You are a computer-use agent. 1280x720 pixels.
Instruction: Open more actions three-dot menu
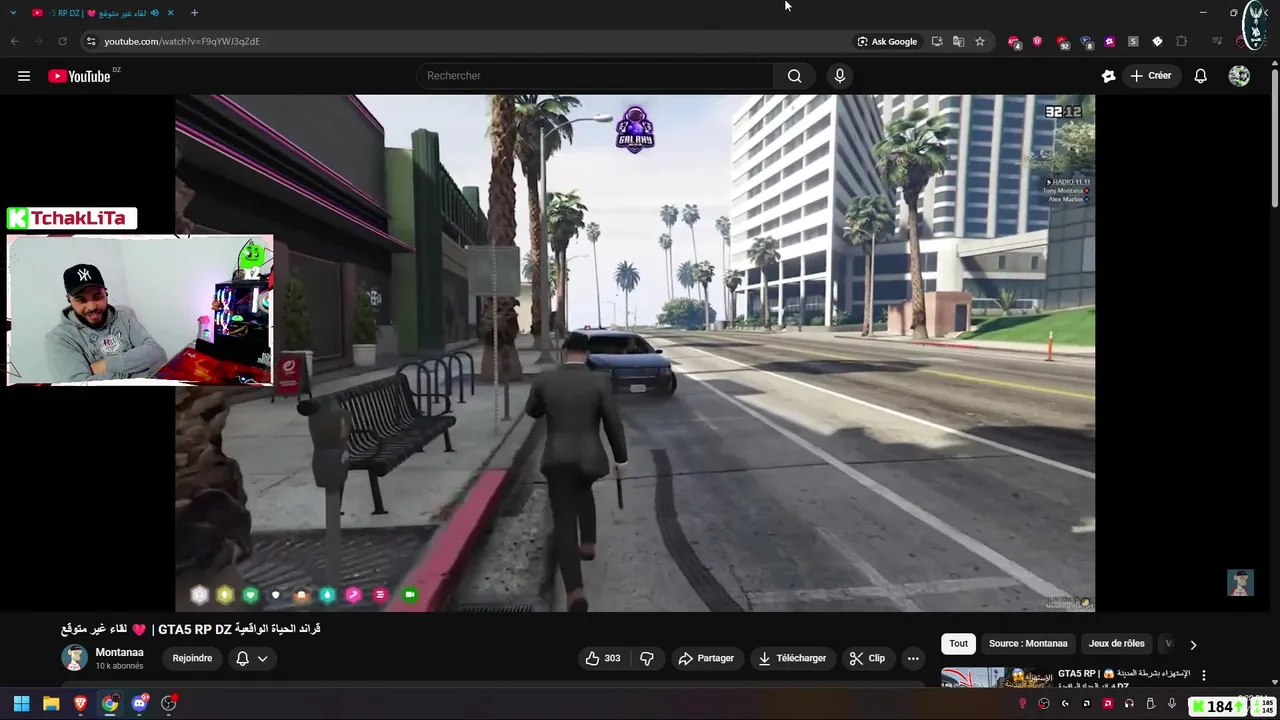coord(913,658)
